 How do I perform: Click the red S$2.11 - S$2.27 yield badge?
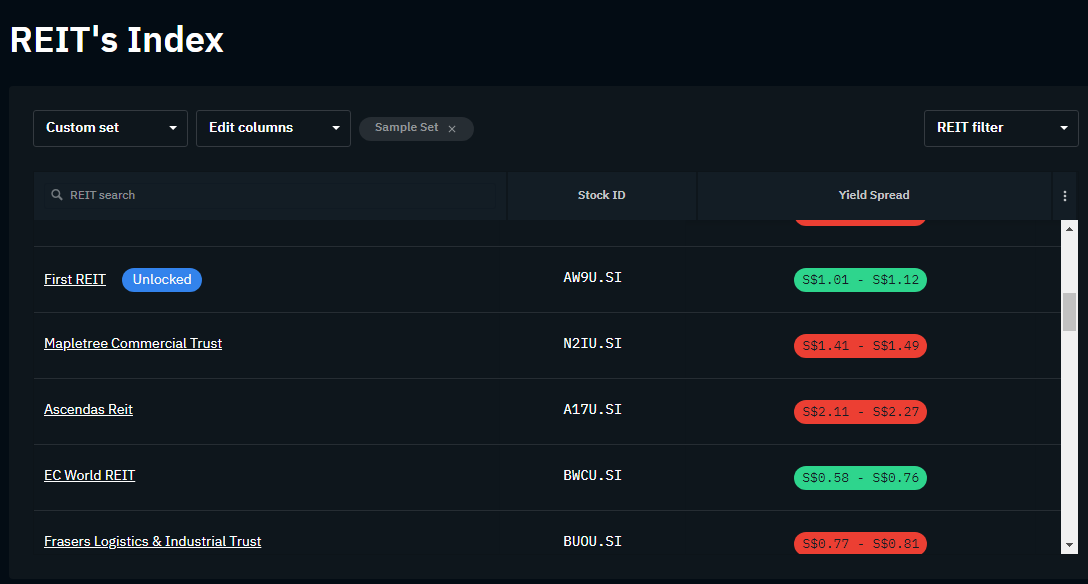click(x=860, y=412)
